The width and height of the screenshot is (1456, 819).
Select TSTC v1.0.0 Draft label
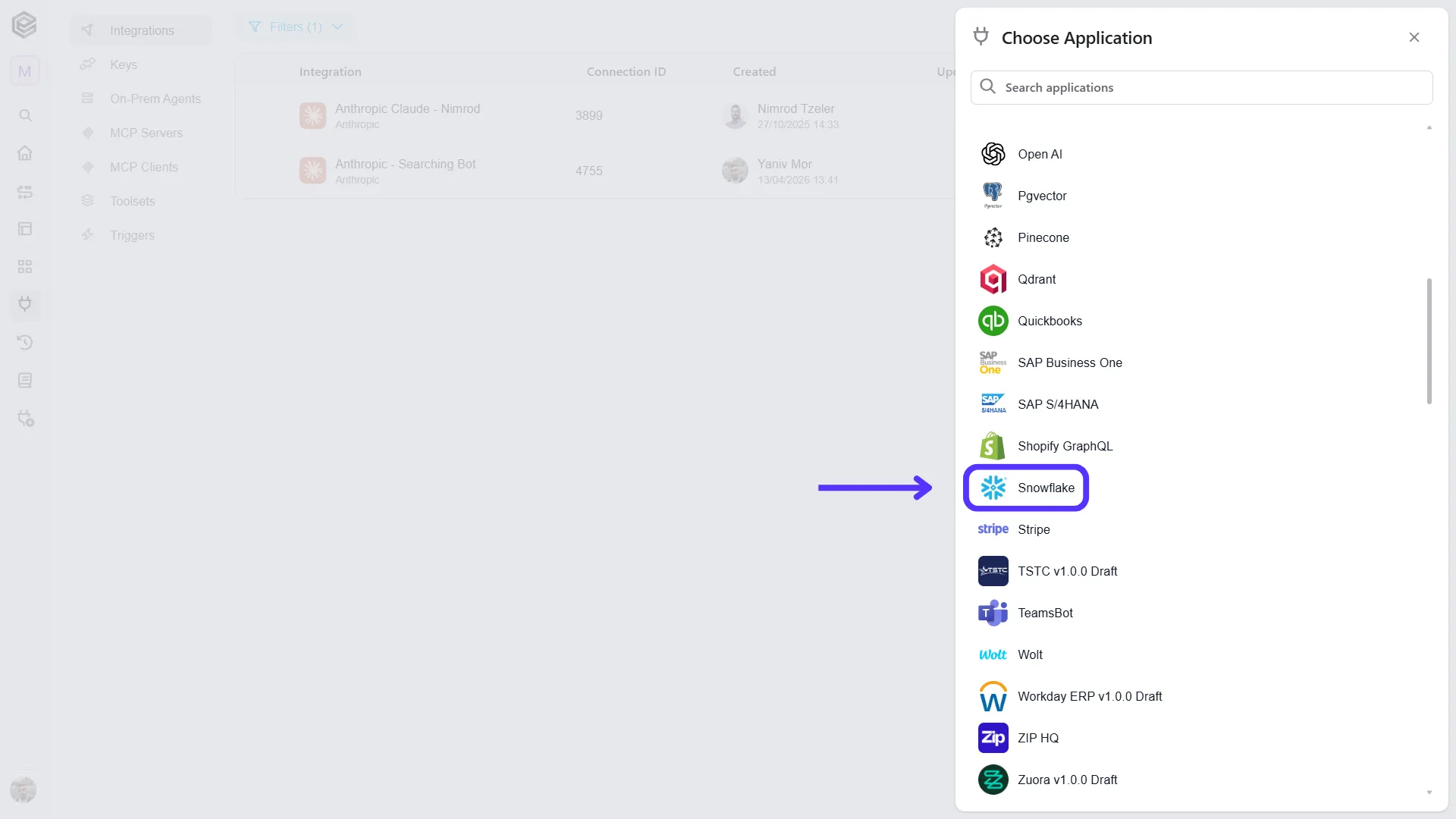pyautogui.click(x=1068, y=571)
